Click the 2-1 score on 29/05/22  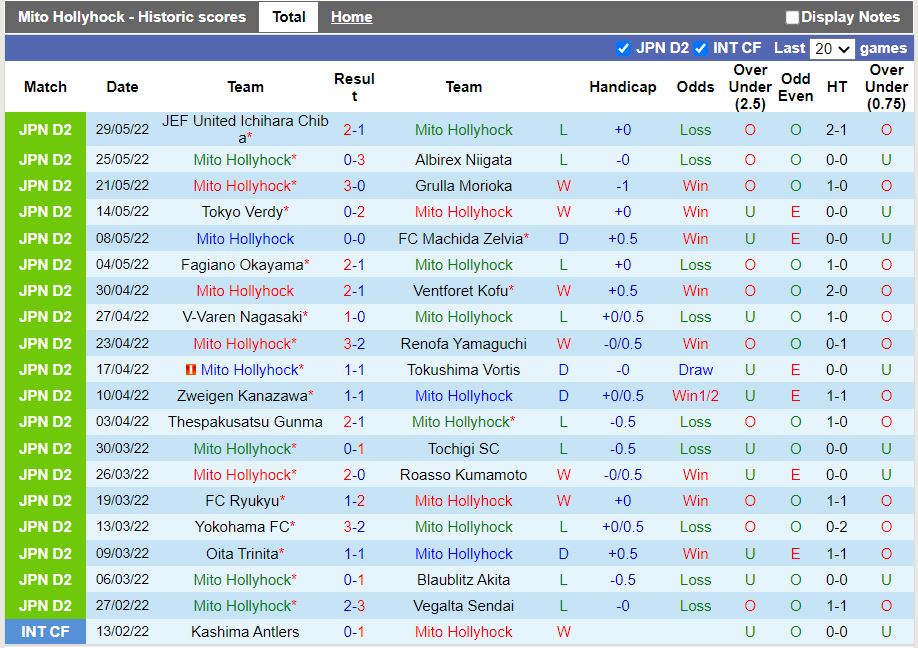pyautogui.click(x=354, y=130)
